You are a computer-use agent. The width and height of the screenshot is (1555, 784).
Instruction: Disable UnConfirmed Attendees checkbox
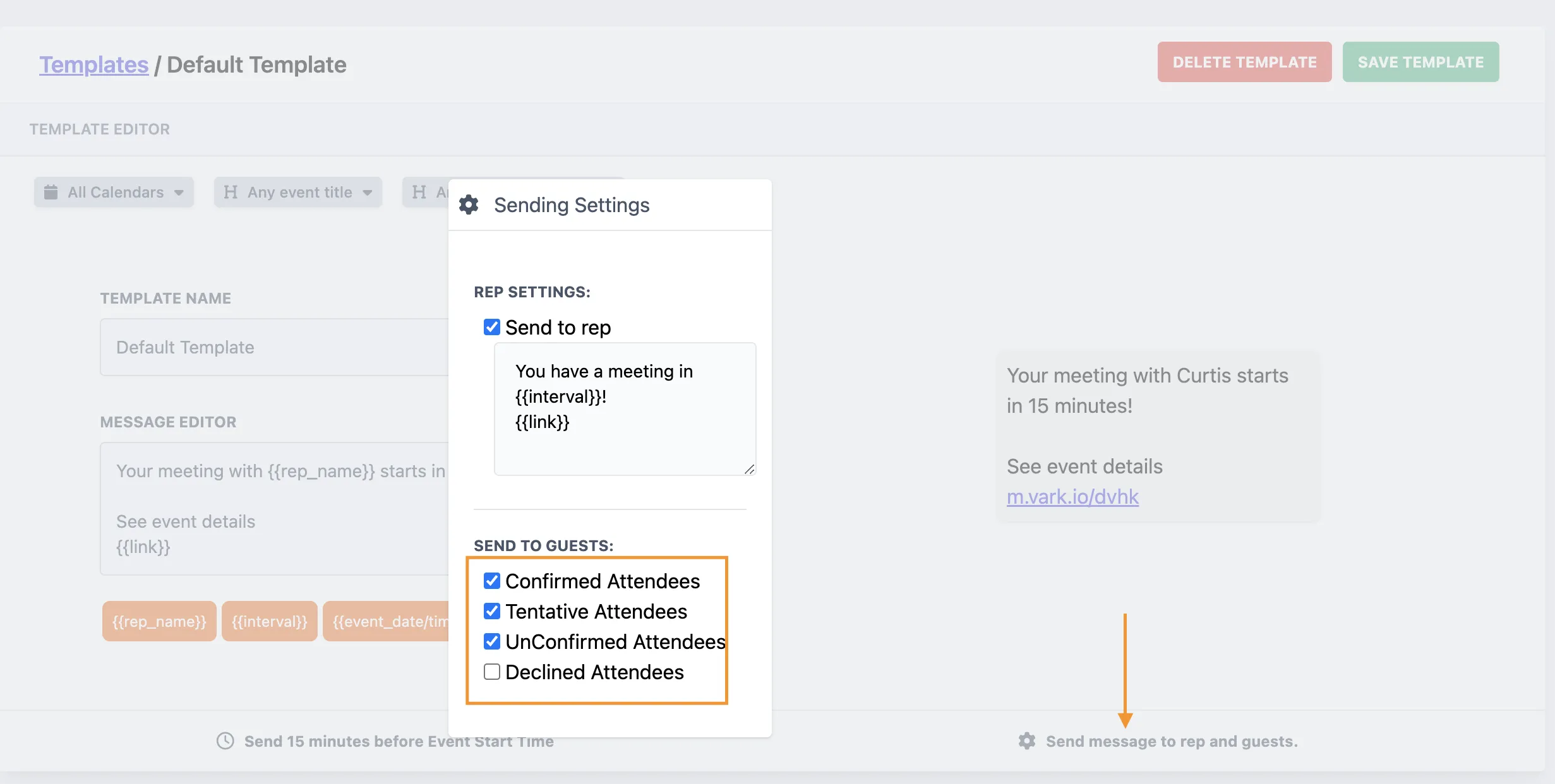tap(491, 641)
